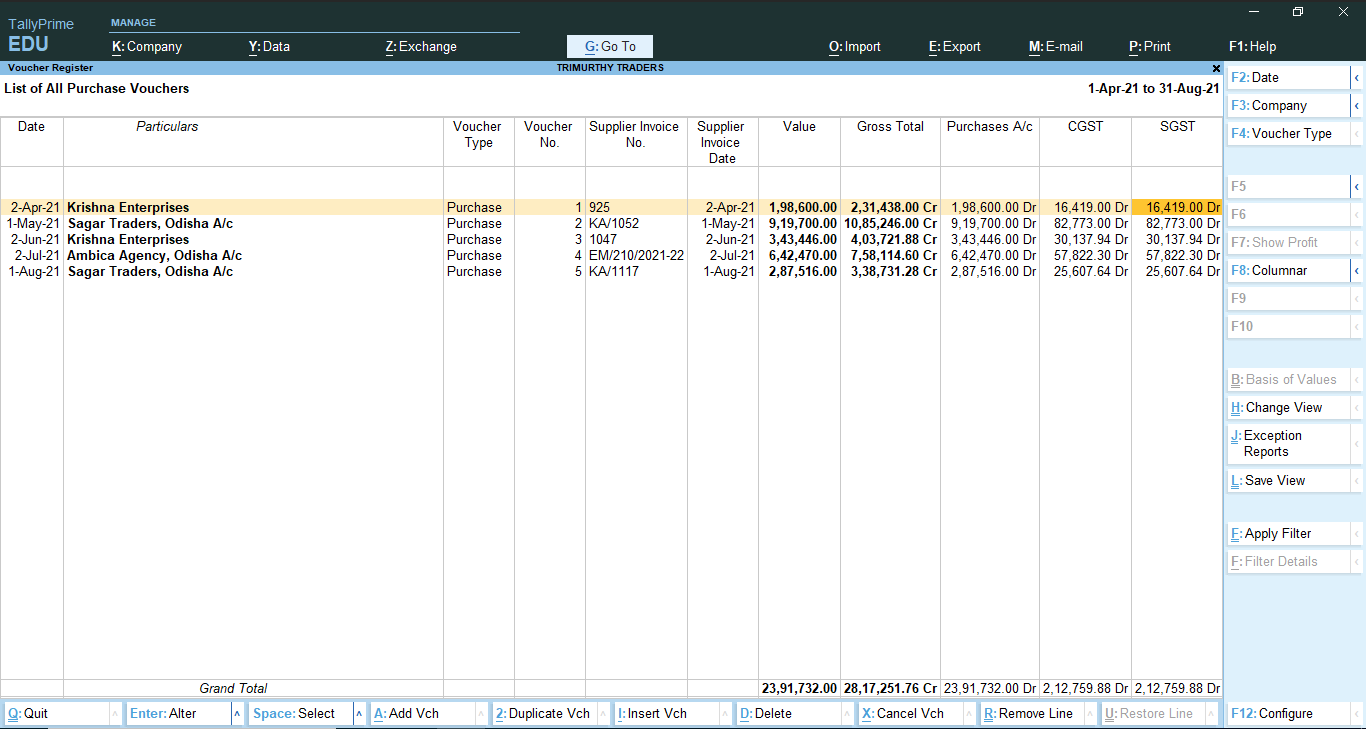This screenshot has width=1366, height=729.
Task: Click the period 1-Apr-21 to 31-Aug-21
Action: (1153, 89)
